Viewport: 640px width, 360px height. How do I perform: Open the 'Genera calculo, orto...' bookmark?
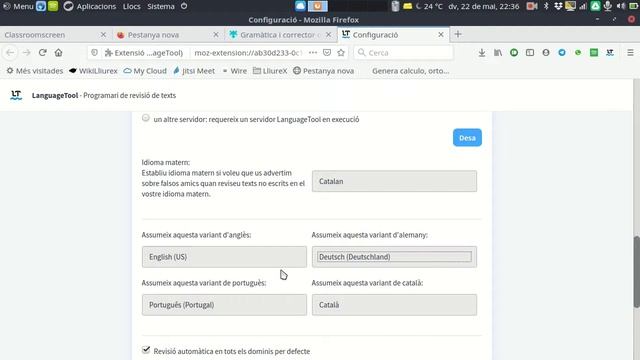pyautogui.click(x=410, y=71)
